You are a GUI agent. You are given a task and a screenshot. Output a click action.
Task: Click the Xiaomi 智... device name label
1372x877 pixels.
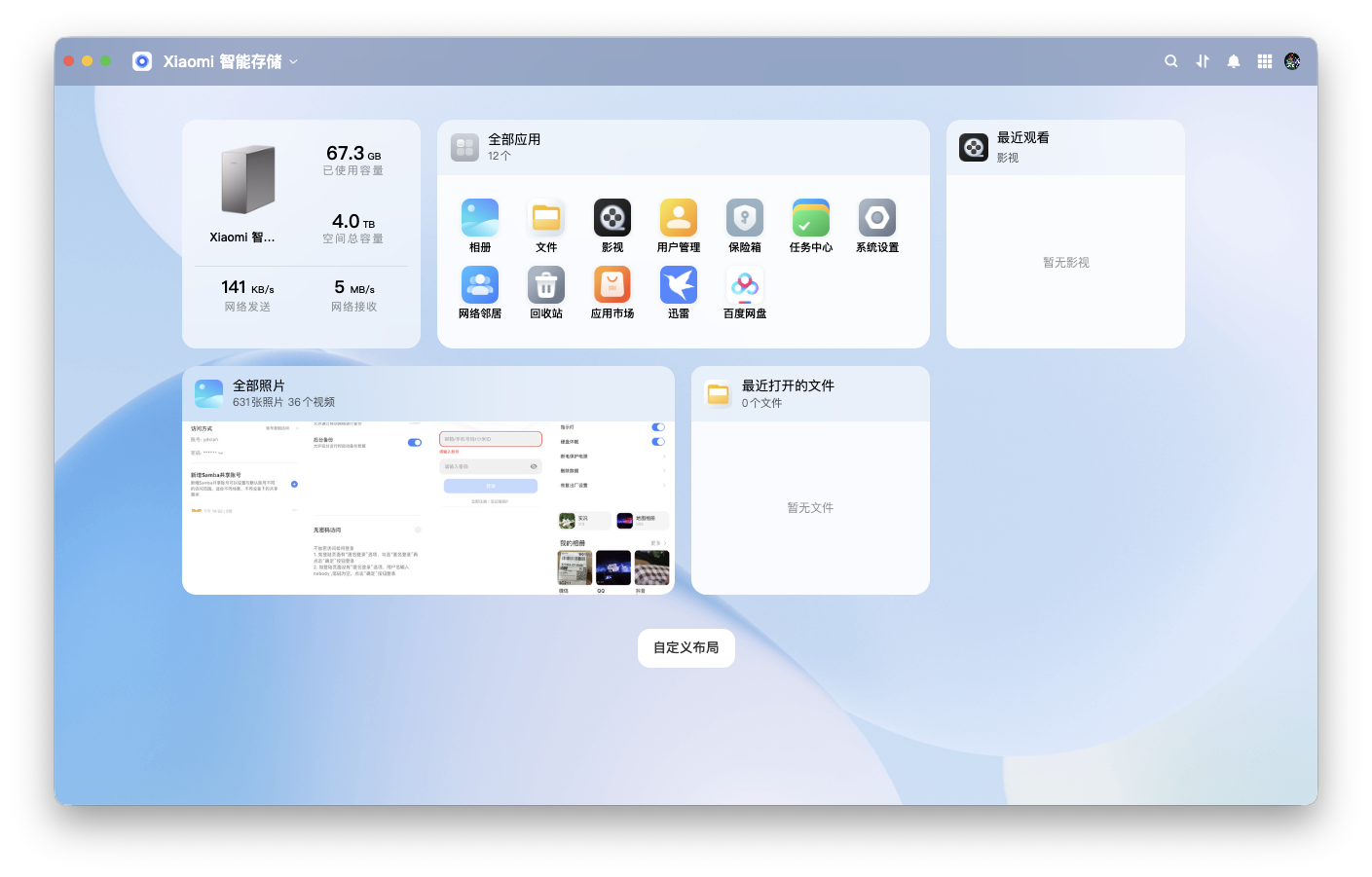(242, 238)
